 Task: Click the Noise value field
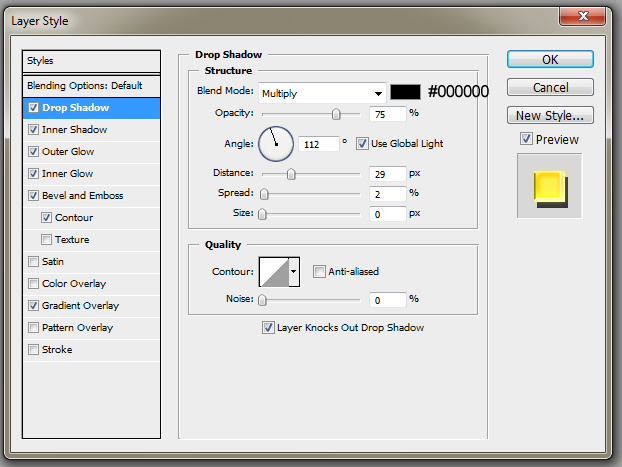(x=388, y=300)
